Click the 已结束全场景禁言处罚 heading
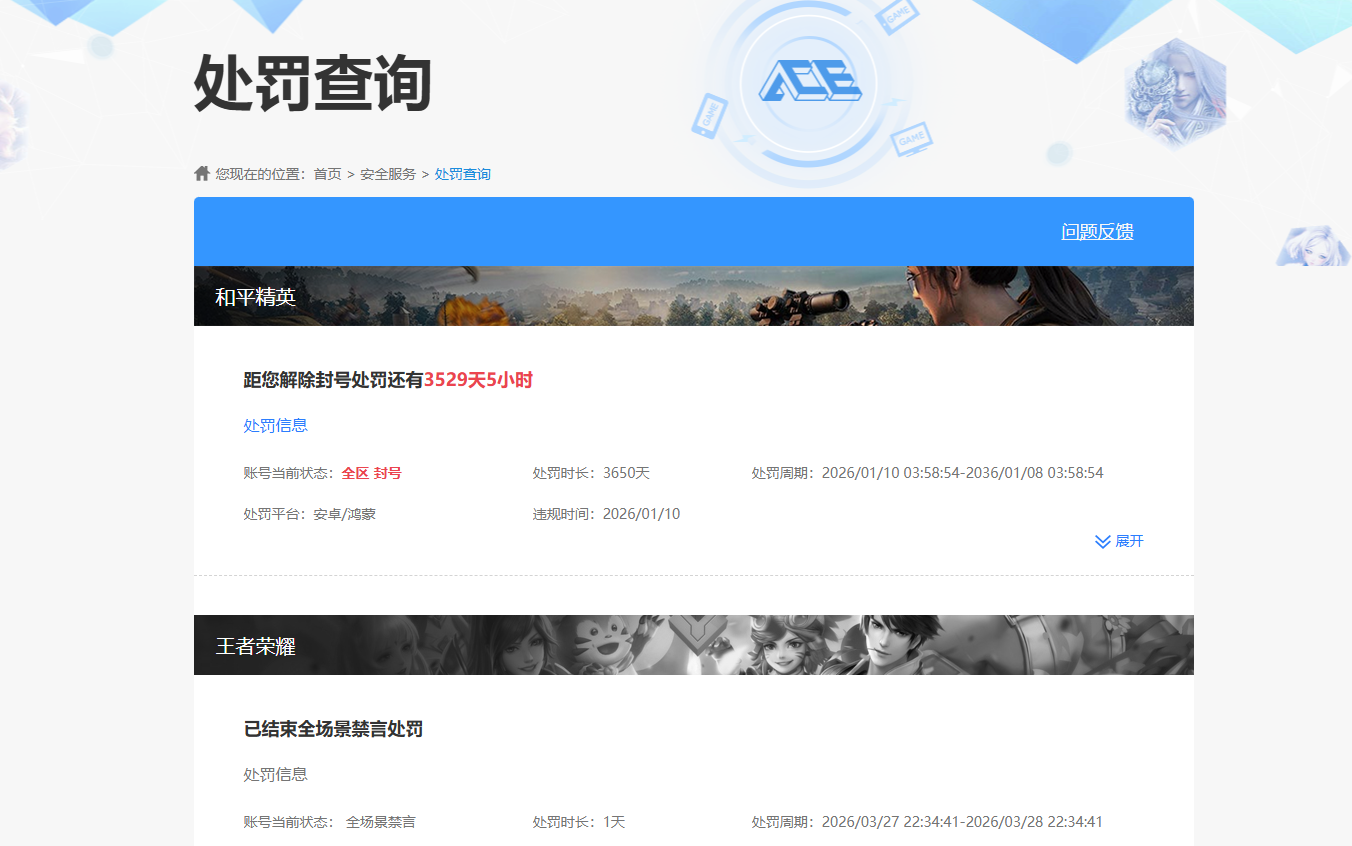Screen dimensions: 1352x846 (x=333, y=729)
